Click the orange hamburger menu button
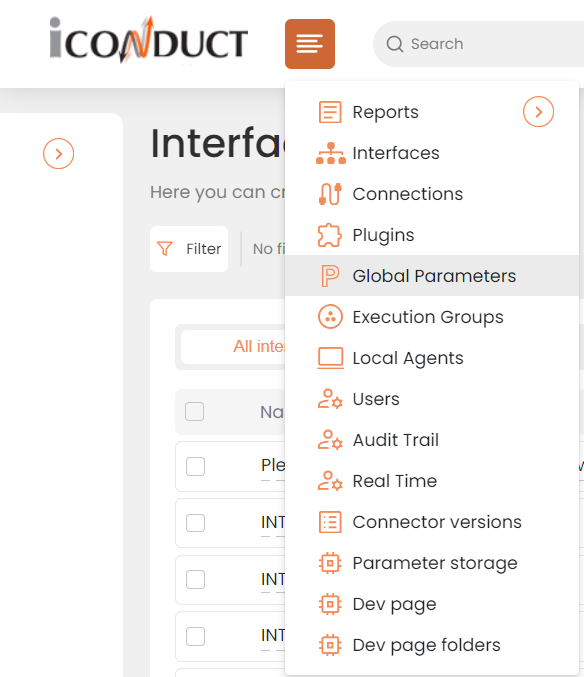Viewport: 584px width, 677px height. (309, 44)
